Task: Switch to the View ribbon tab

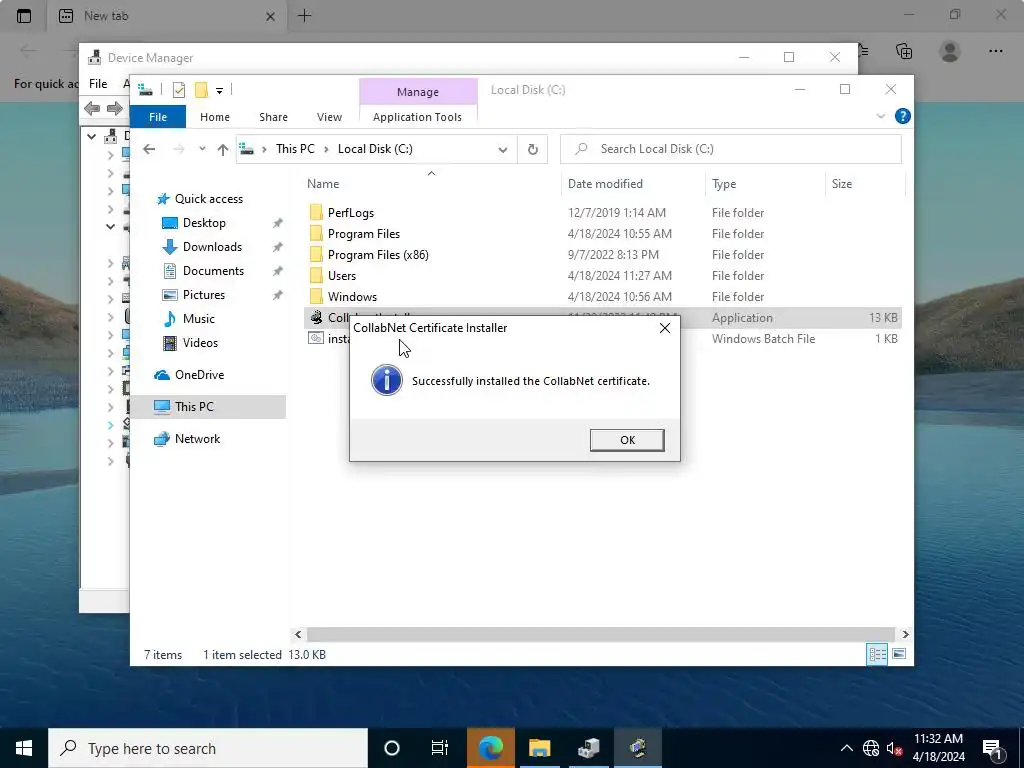Action: pos(329,117)
